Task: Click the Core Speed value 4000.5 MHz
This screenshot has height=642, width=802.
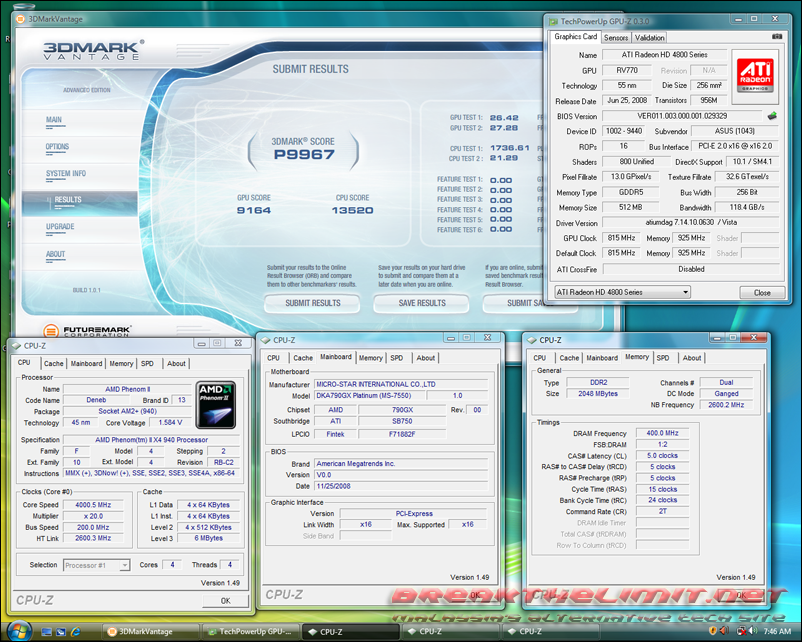Action: coord(93,505)
